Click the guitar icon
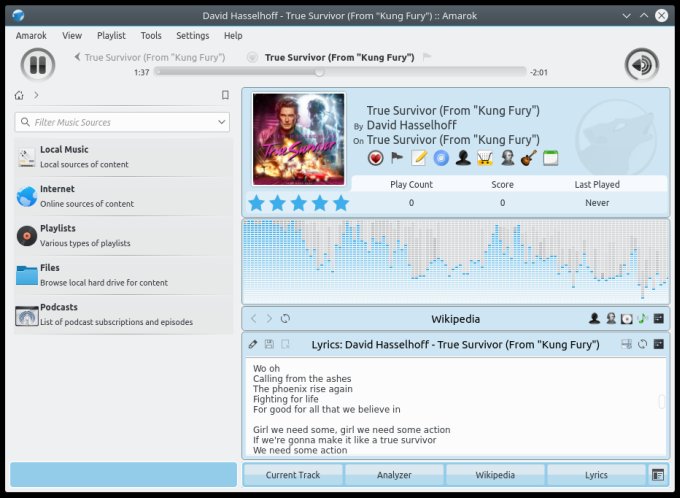 [x=529, y=158]
